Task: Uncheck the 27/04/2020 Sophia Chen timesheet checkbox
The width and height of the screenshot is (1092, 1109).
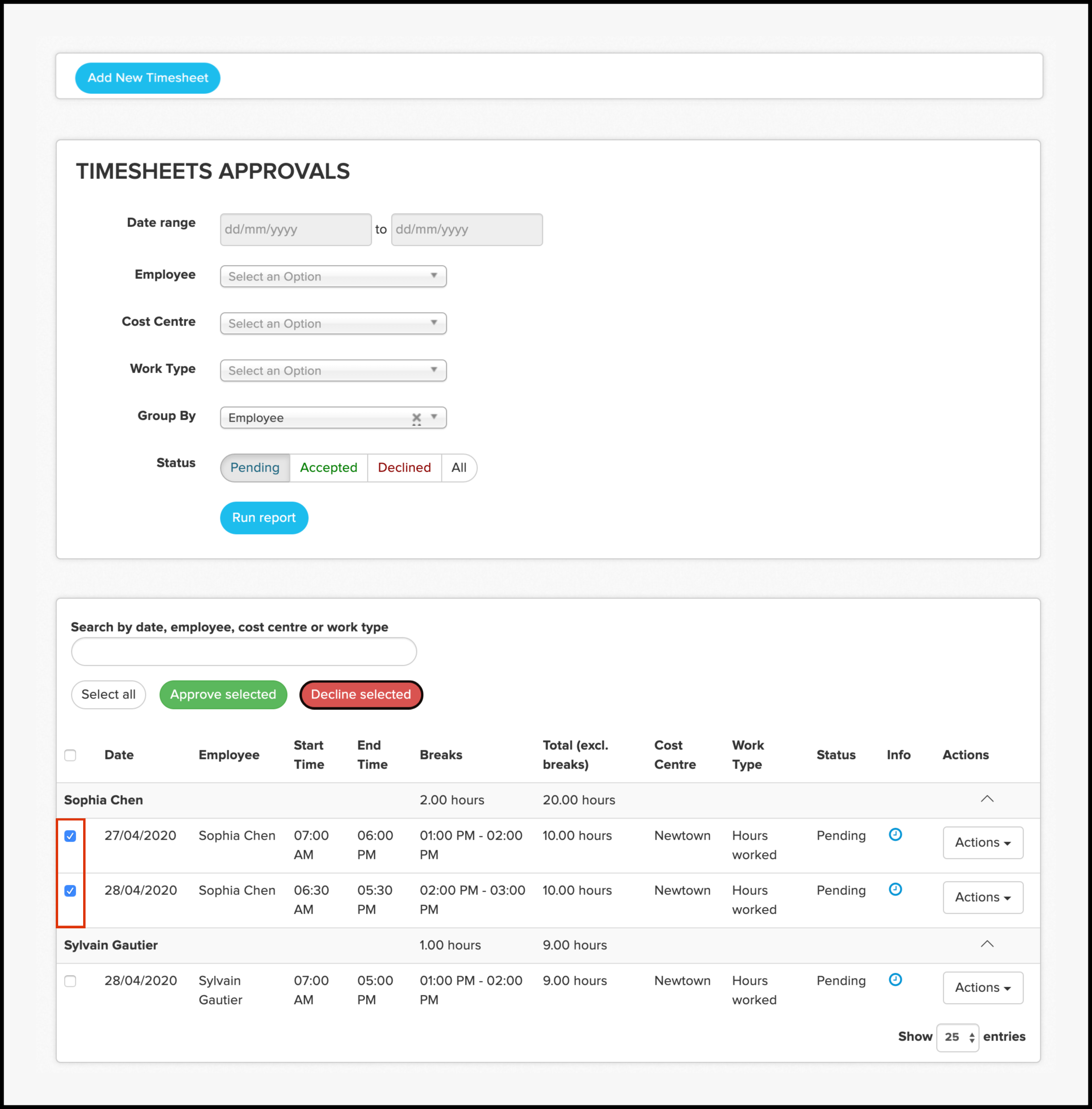Action: tap(71, 836)
